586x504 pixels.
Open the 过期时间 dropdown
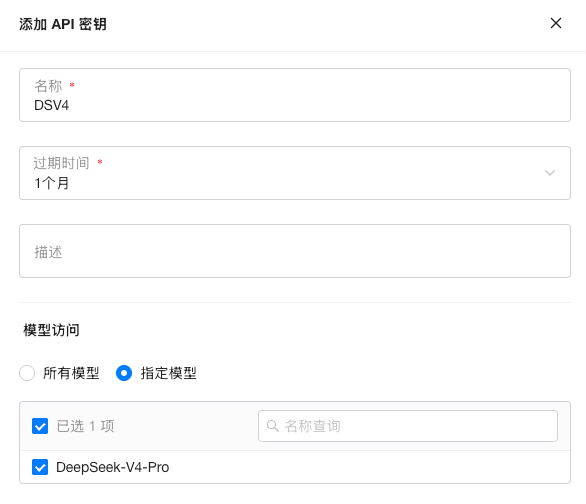point(295,173)
